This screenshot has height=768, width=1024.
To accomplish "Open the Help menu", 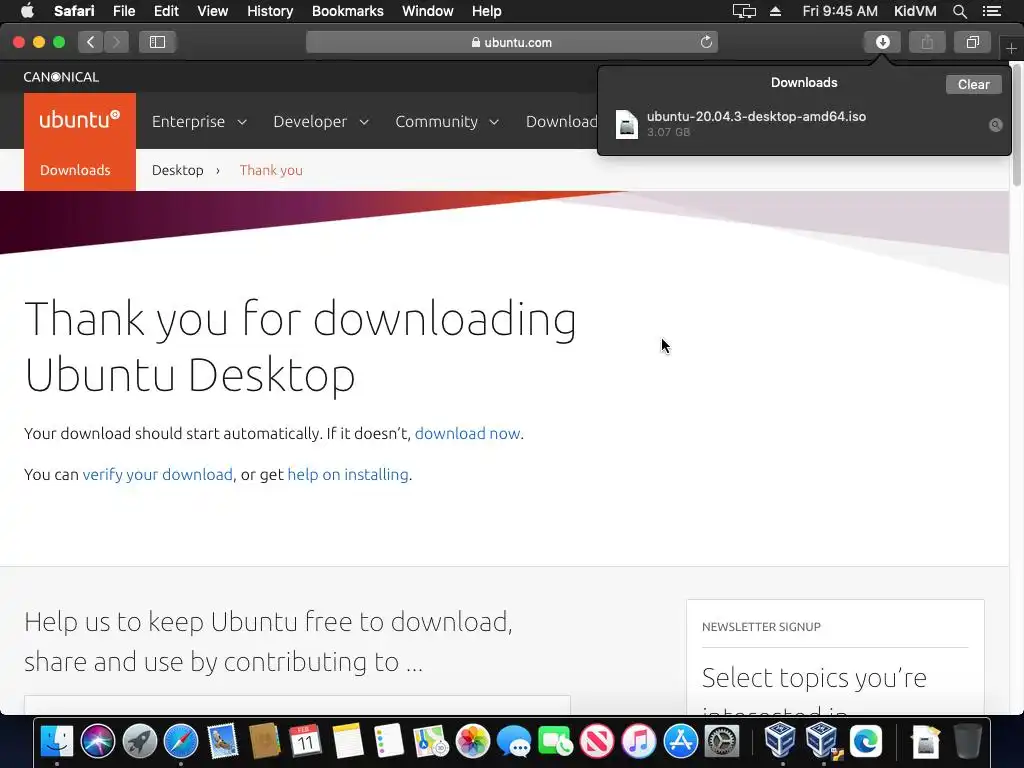I will (487, 11).
